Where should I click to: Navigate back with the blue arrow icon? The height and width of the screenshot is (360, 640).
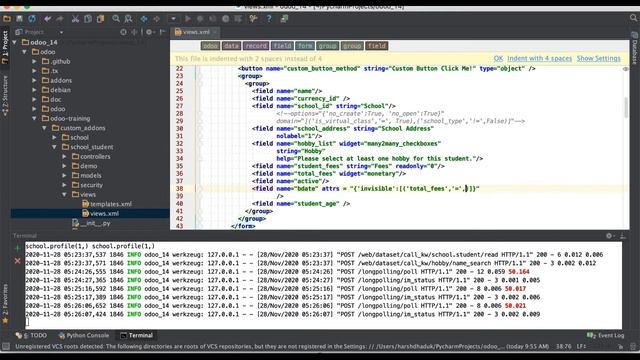coord(144,19)
